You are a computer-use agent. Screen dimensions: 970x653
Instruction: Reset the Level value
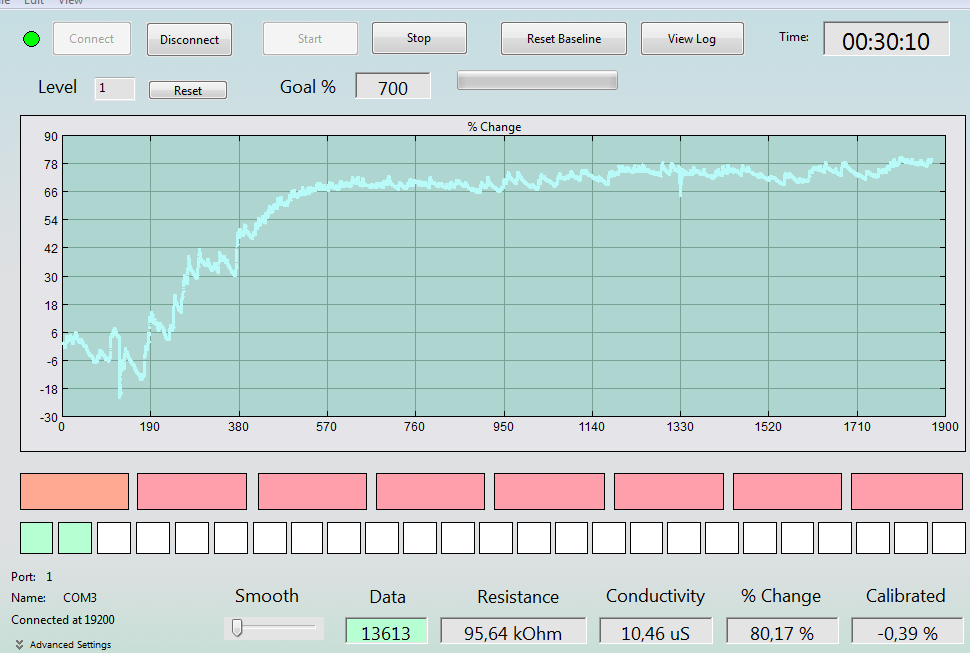(188, 90)
